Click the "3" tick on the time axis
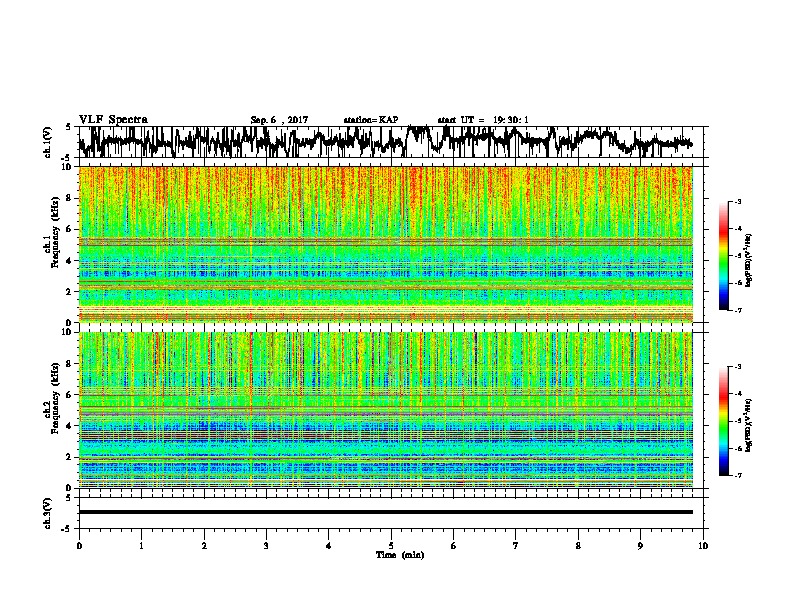Image resolution: width=792 pixels, height=612 pixels. tap(266, 546)
